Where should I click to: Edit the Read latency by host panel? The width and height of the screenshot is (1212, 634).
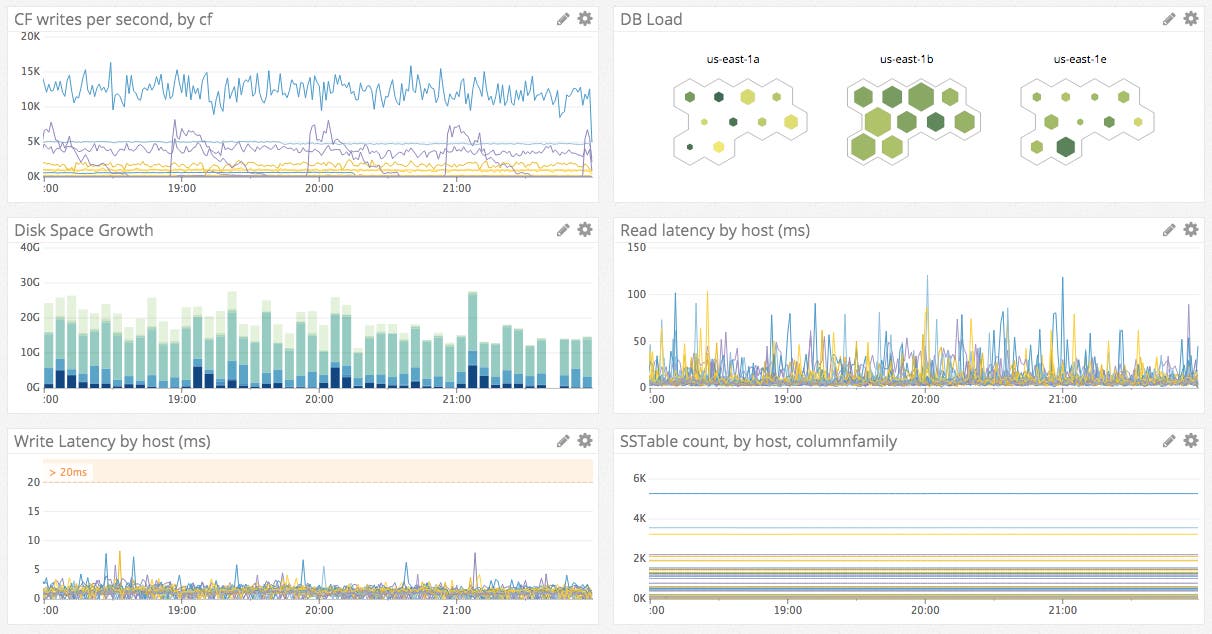[x=1169, y=229]
